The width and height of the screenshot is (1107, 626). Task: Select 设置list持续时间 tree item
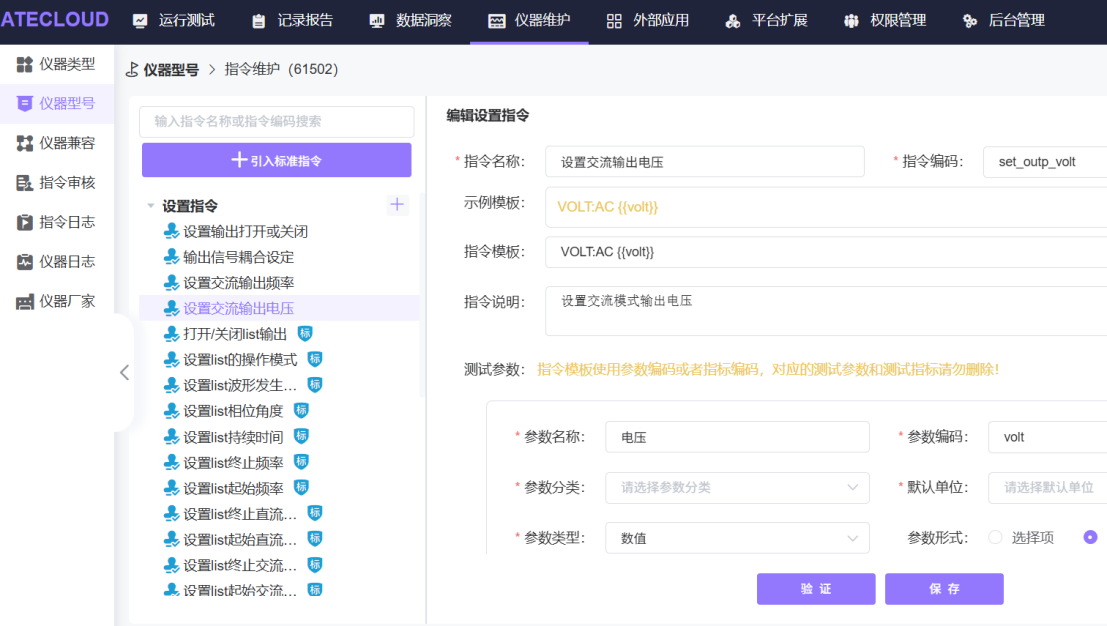coord(233,437)
